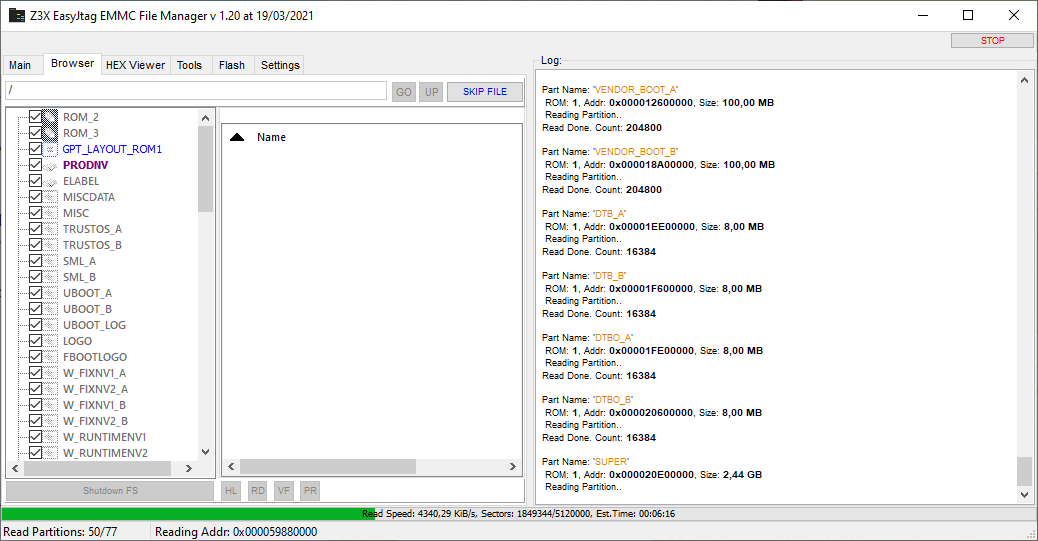Click the W_FIXNV1_B partition icon

(x=50, y=405)
